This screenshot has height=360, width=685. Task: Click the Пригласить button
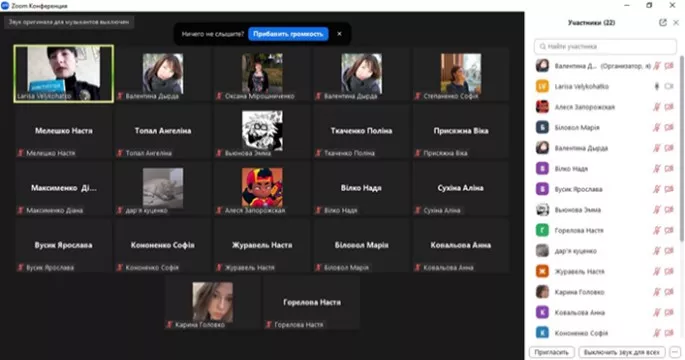tap(551, 352)
